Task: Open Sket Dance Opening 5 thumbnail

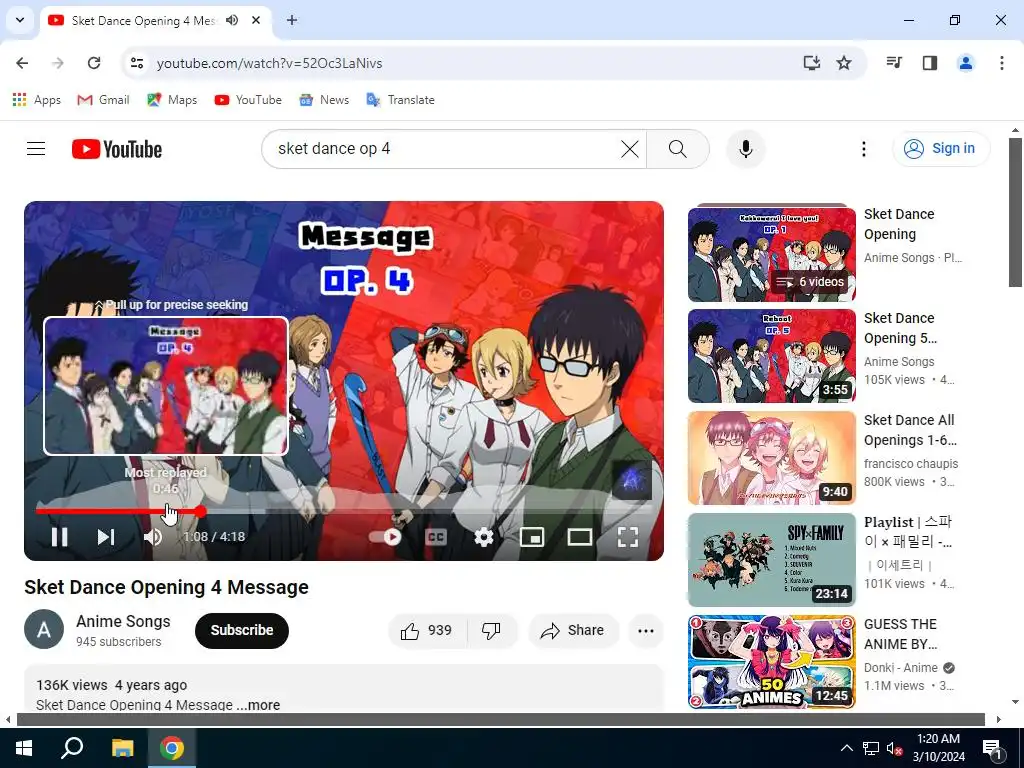Action: [772, 356]
